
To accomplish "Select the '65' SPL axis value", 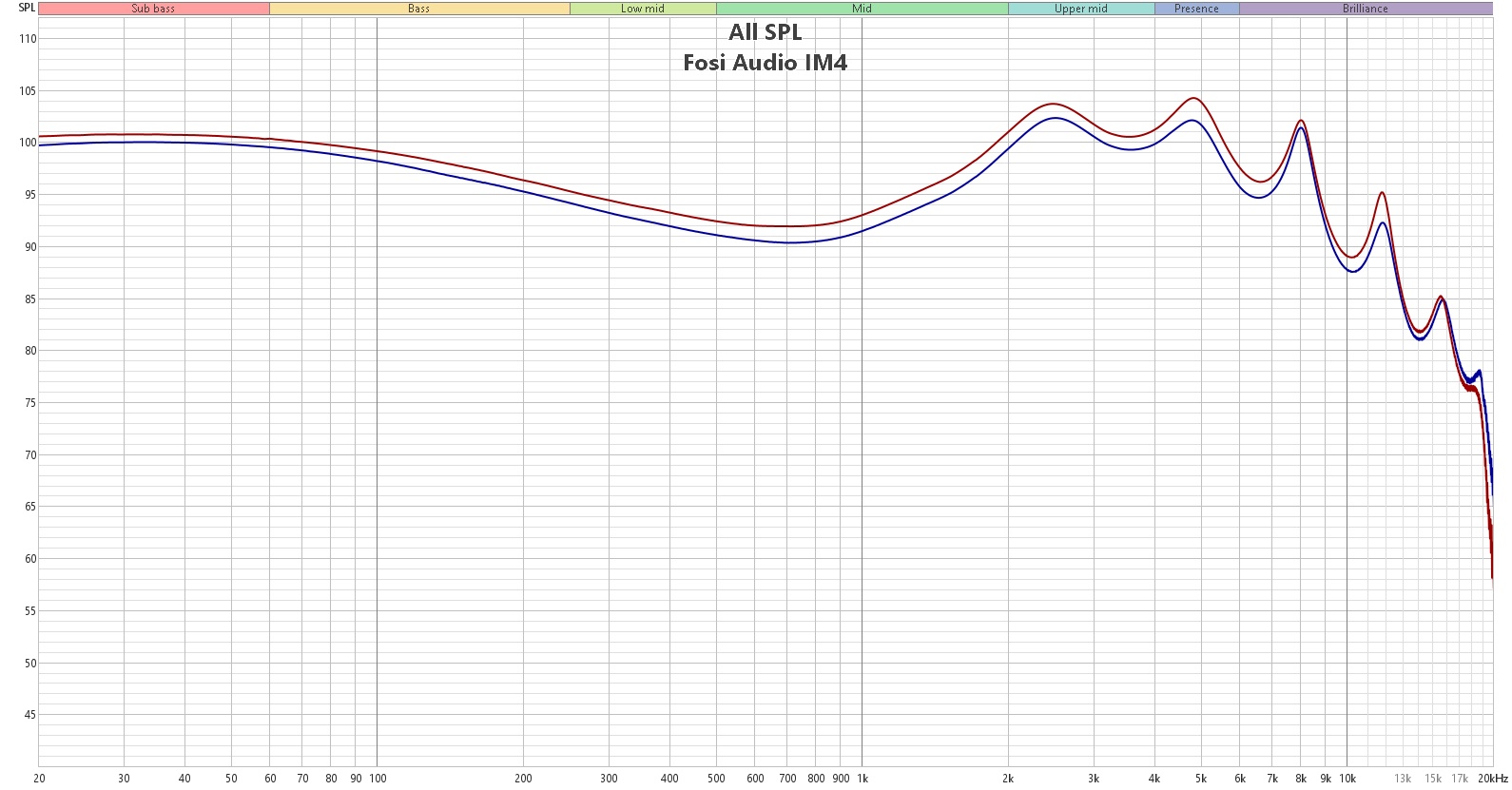I will 30,507.
